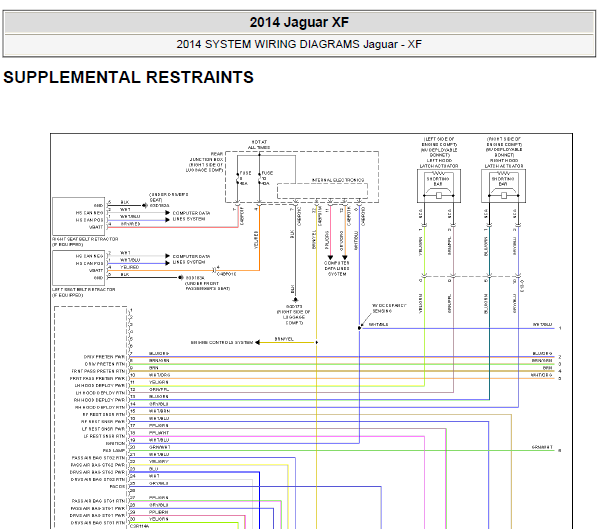Screen dimensions: 615x529
Task: Click the "PASS AIR BAG STG2 PWR" label
Action: coord(98,465)
